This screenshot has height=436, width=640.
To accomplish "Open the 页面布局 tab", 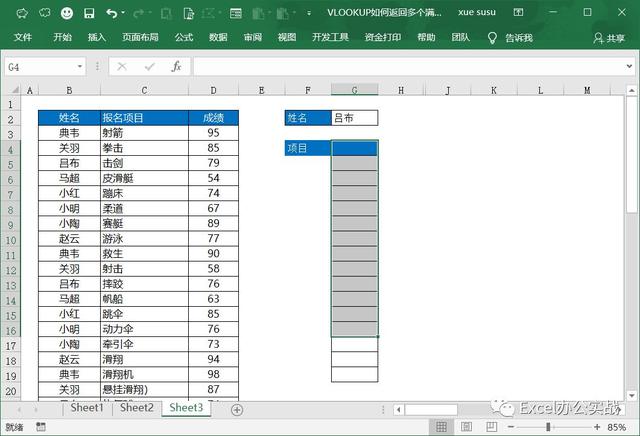I will pos(140,38).
